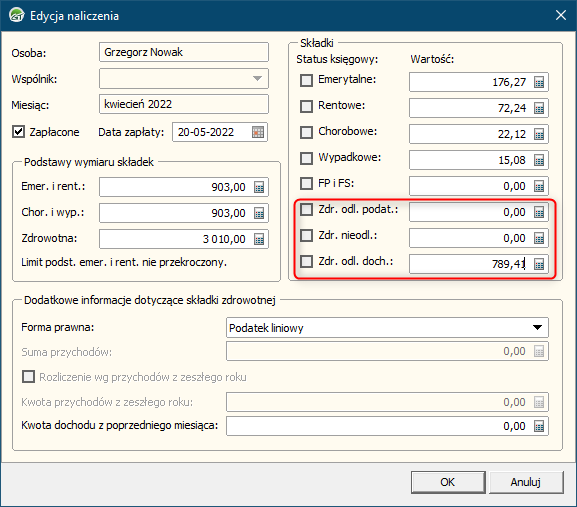Check the FP i FS checkbox
The image size is (577, 507).
tap(306, 183)
